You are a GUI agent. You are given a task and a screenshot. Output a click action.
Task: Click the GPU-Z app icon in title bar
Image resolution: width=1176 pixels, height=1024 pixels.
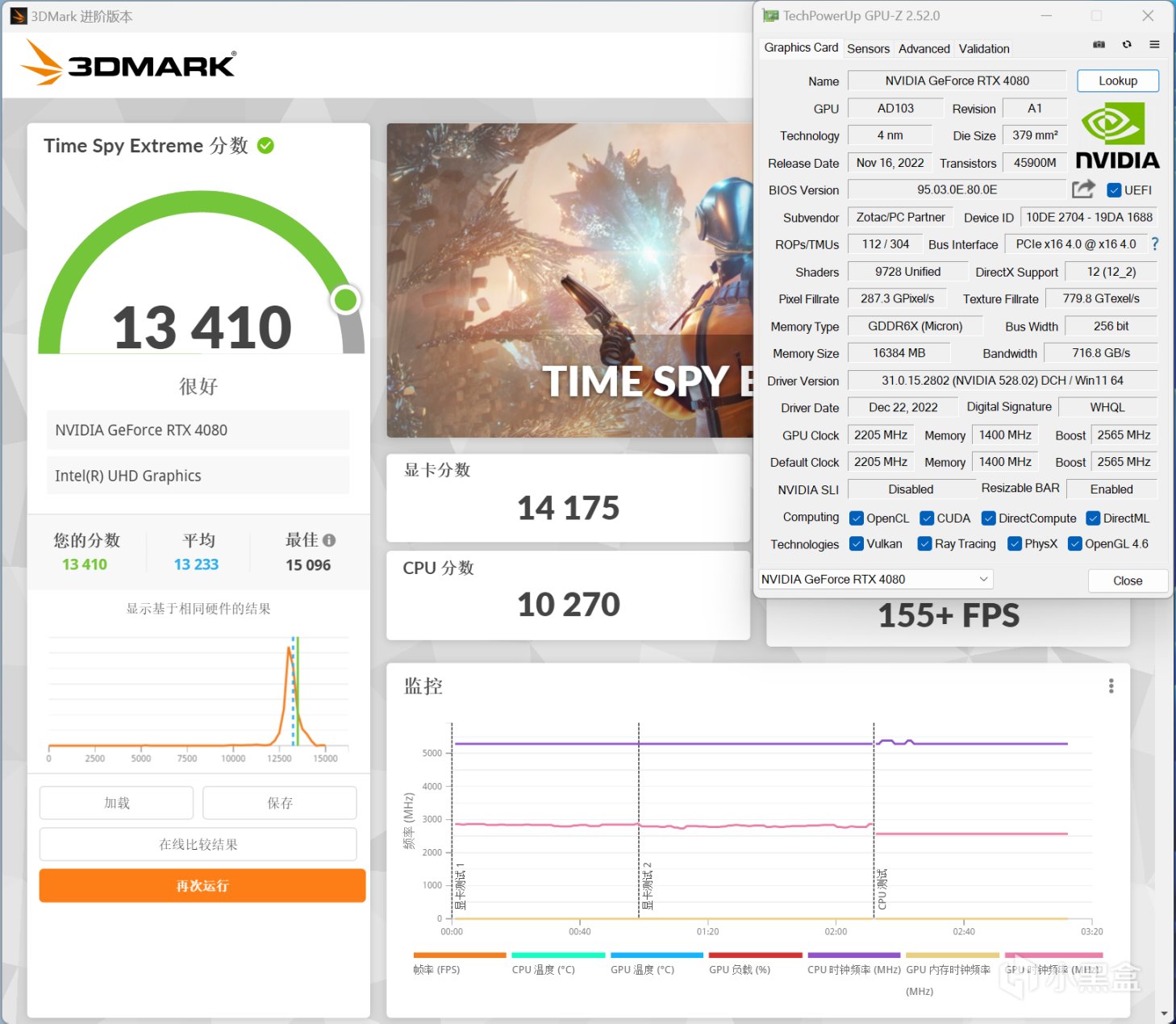coord(770,16)
